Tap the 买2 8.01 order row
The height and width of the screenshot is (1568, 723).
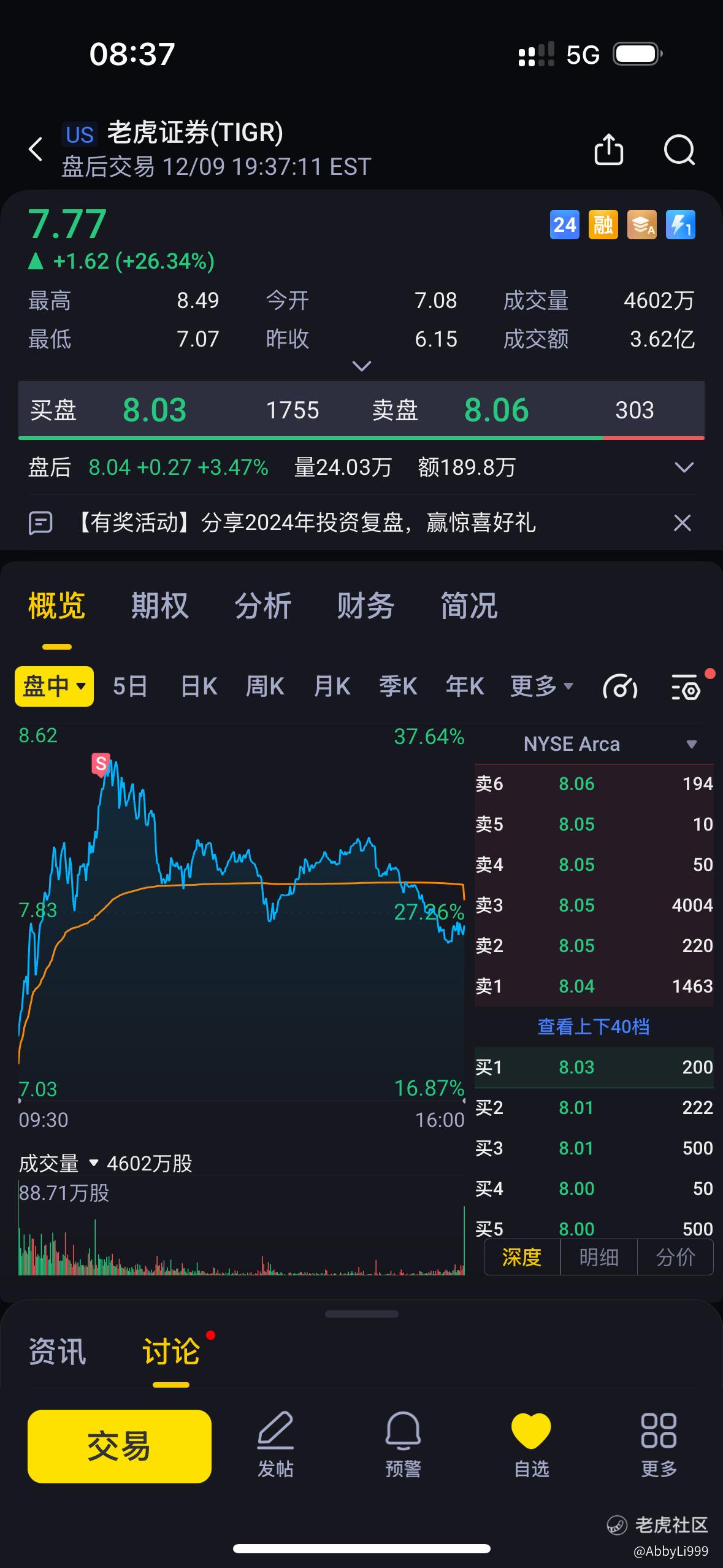click(x=594, y=1107)
